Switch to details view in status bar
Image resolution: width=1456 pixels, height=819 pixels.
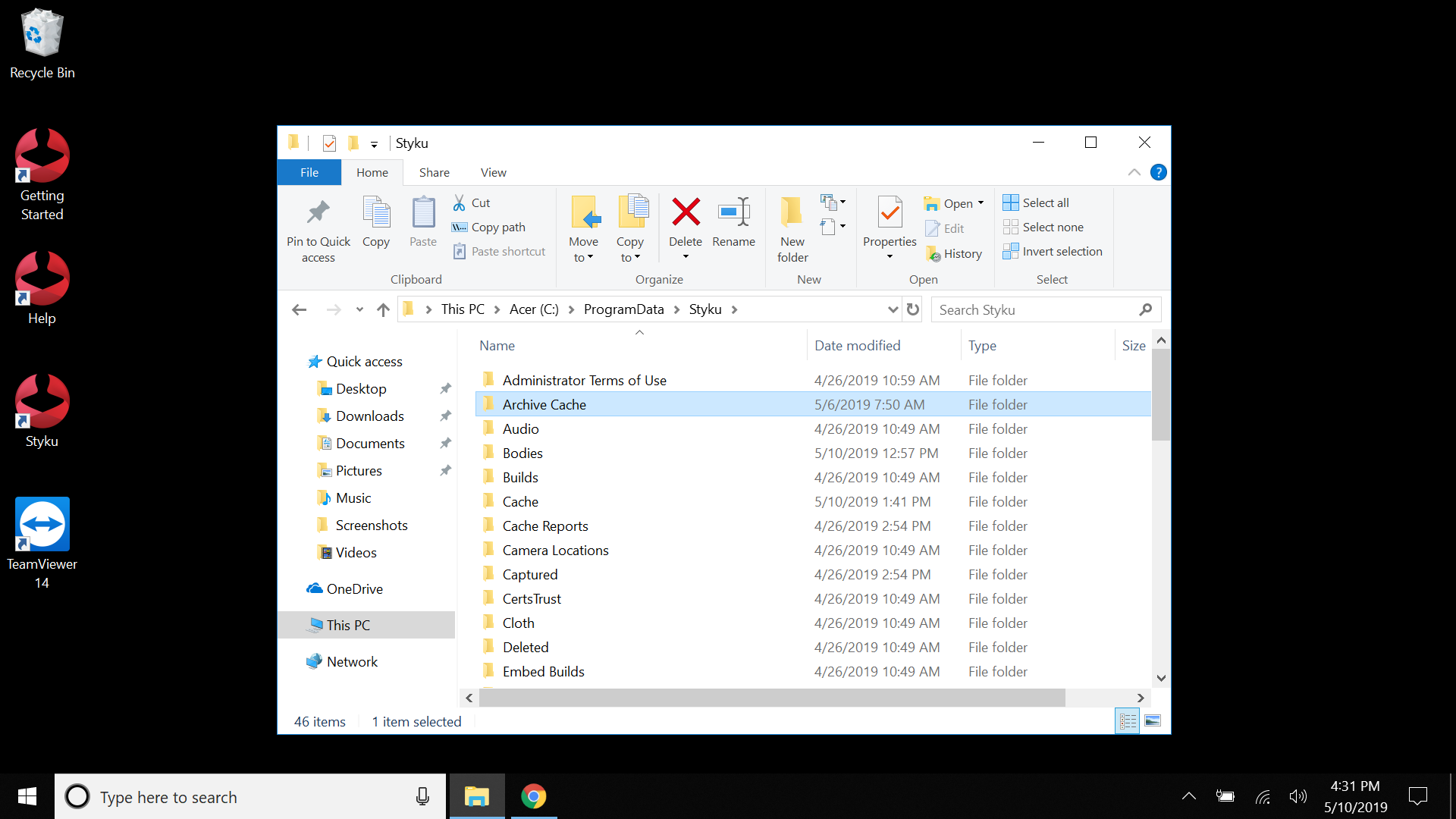[1128, 721]
